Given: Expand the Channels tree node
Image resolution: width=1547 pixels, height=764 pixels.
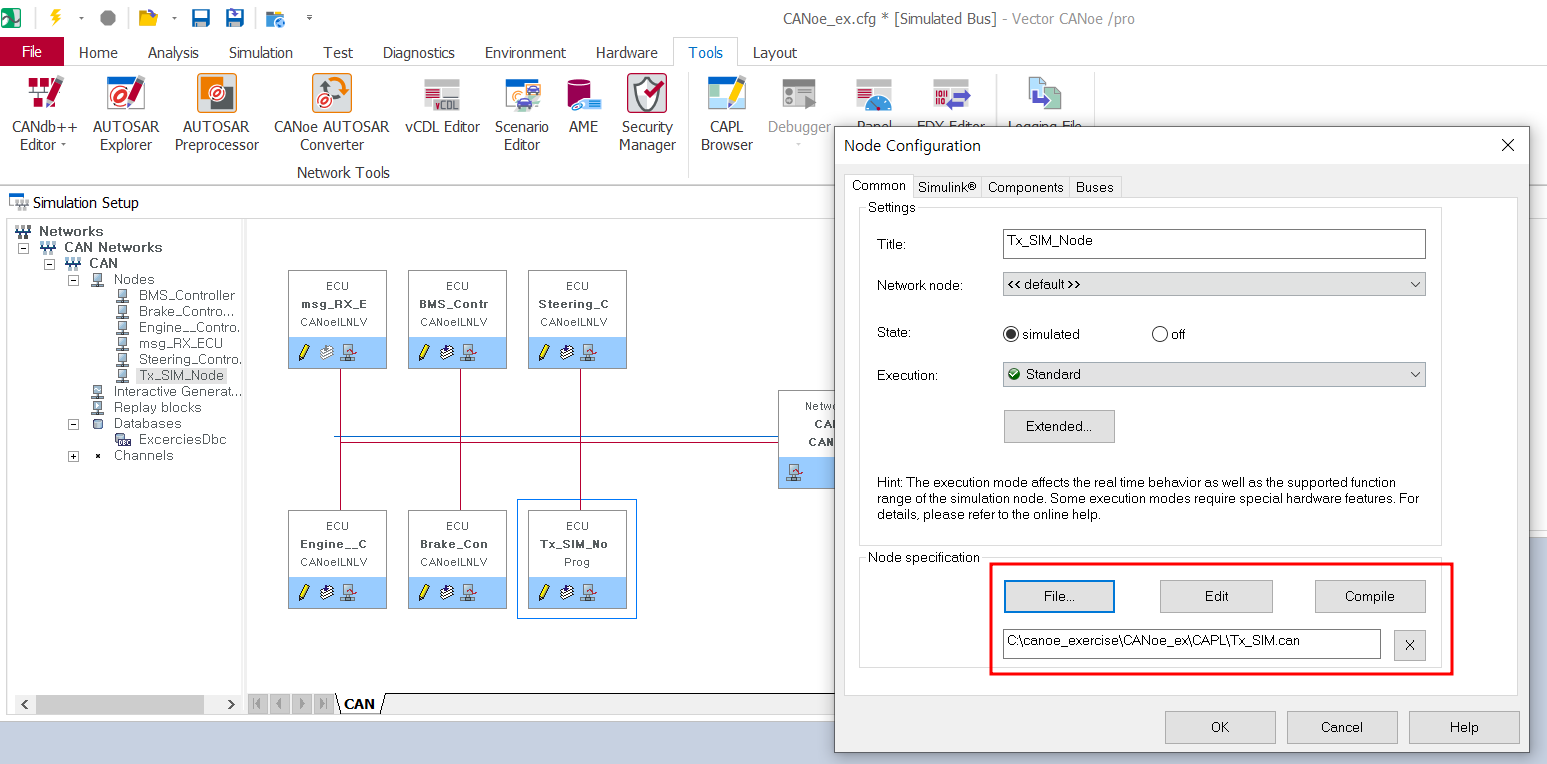Looking at the screenshot, I should [73, 455].
